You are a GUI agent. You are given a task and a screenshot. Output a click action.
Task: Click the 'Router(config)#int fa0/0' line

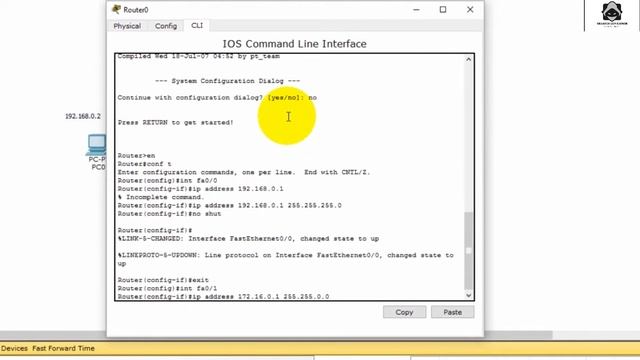click(x=167, y=180)
